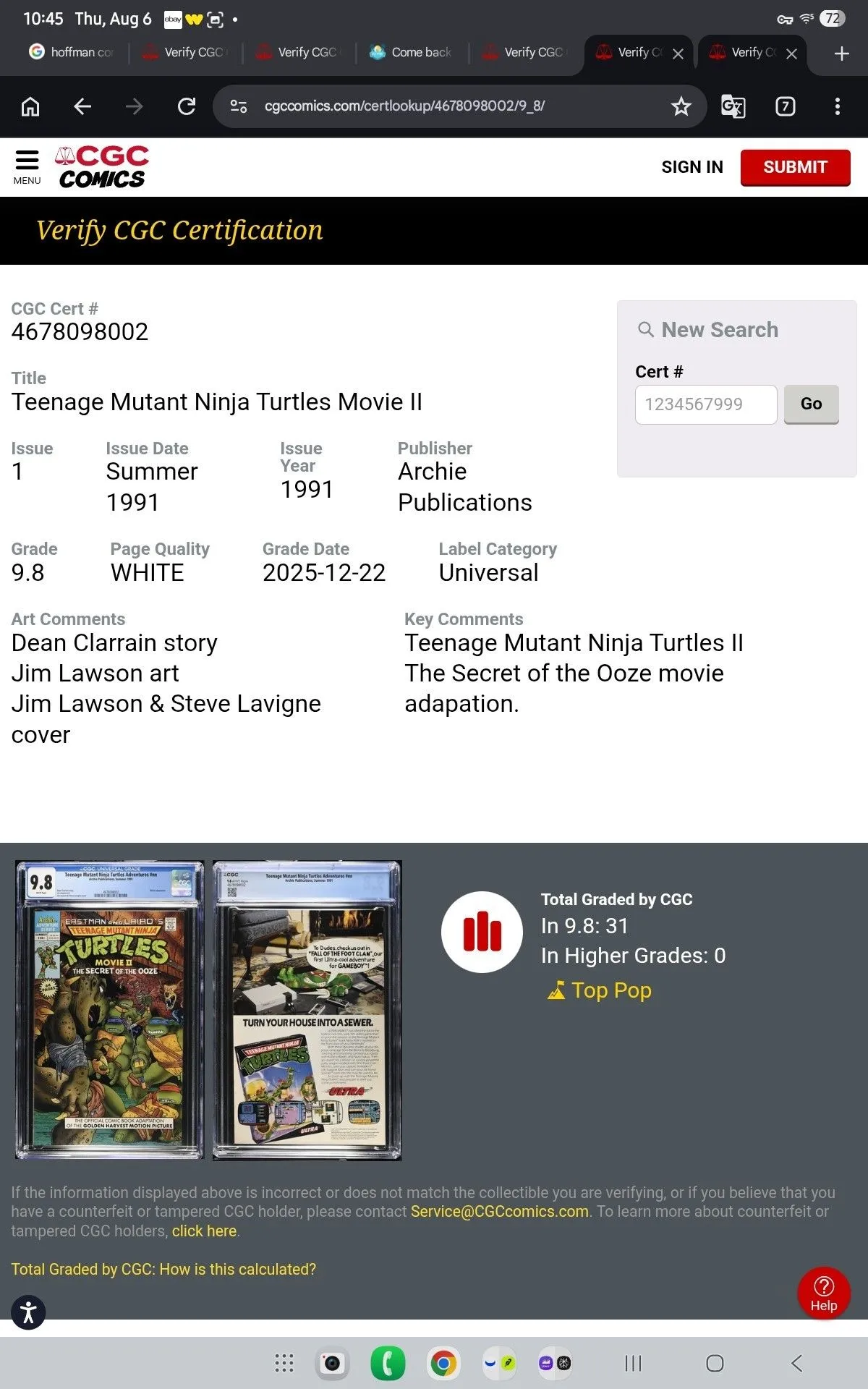868x1389 pixels.
Task: Click the grade value 9.8
Action: coord(27,572)
